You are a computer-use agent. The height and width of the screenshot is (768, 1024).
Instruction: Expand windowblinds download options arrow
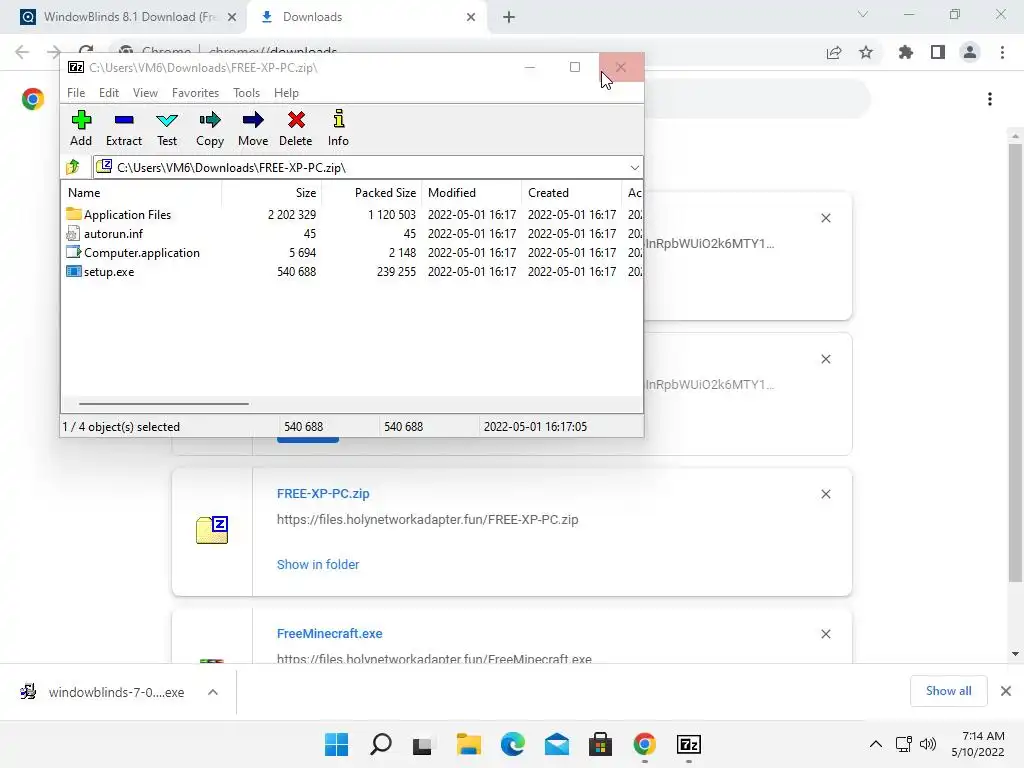pyautogui.click(x=213, y=692)
